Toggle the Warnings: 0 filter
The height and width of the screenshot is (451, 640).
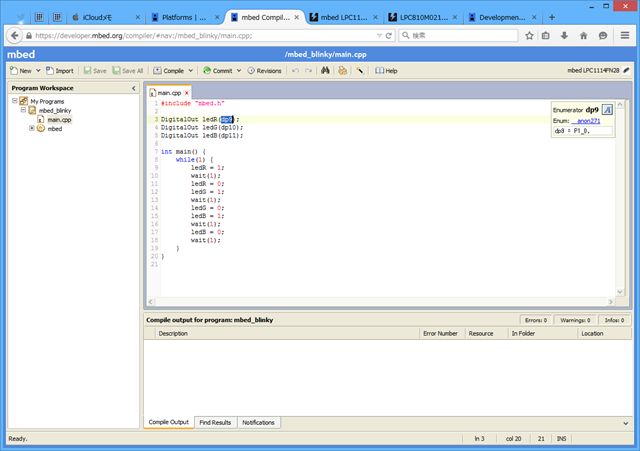point(577,320)
